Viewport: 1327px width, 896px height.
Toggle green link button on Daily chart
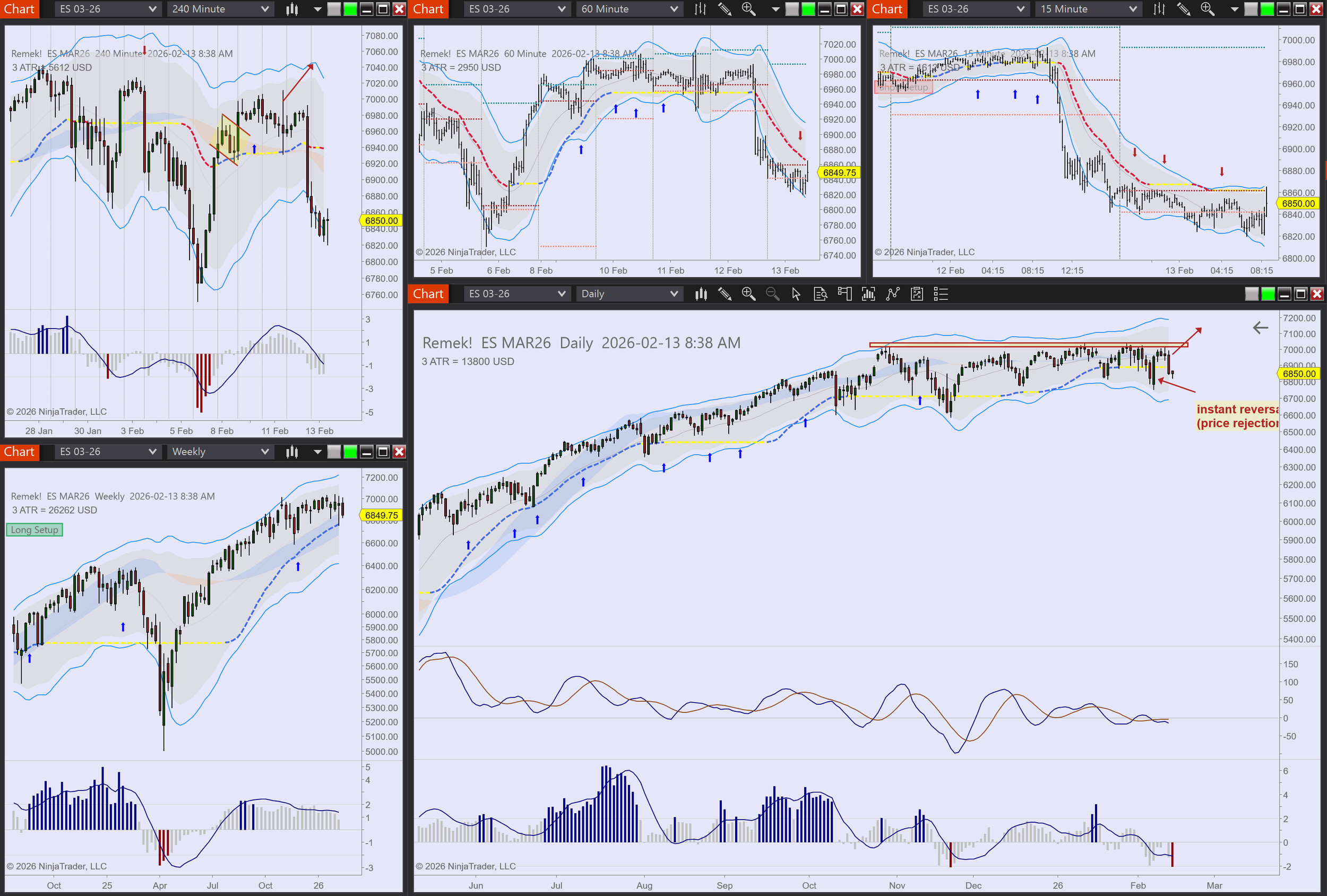point(1268,294)
